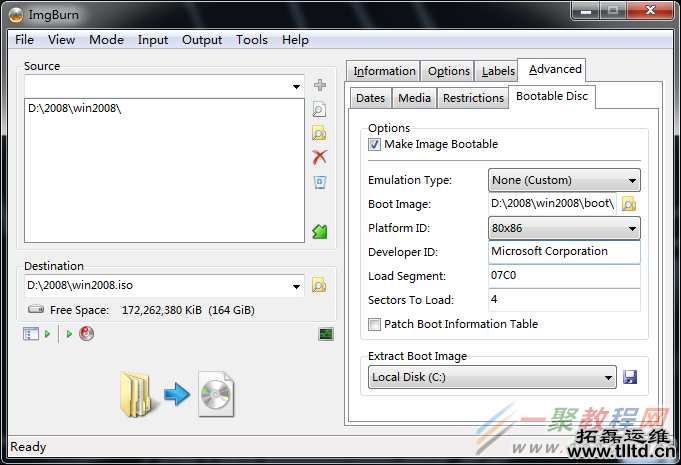Click the Sectors To Load field
This screenshot has height=465, width=681.
[564, 300]
